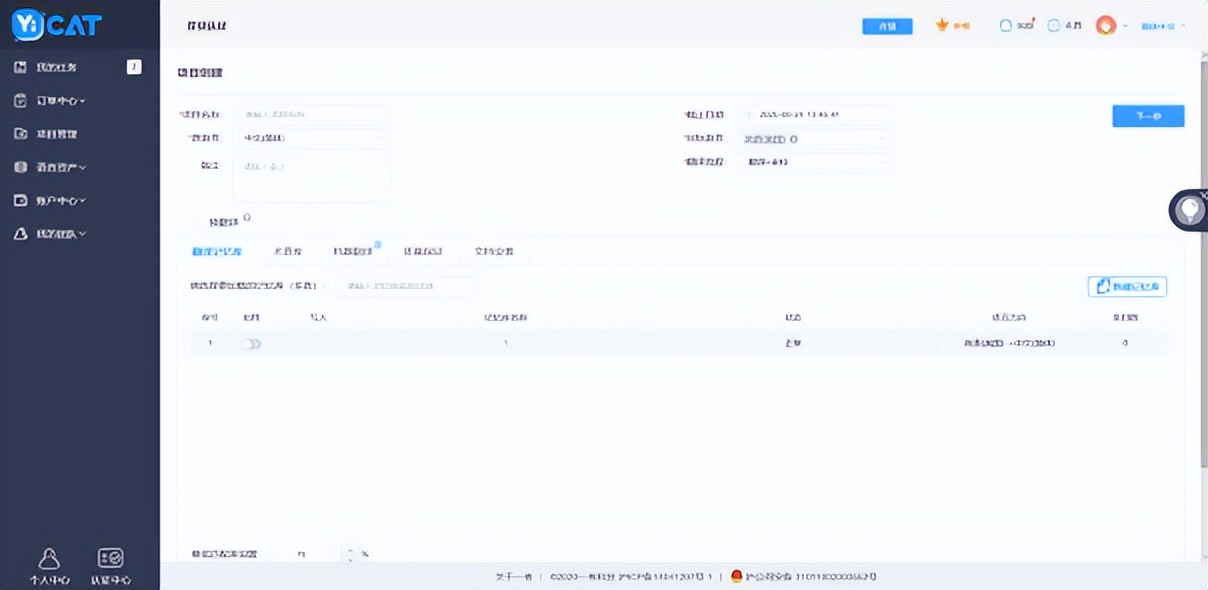
Task: Open the source language dropdown (中文简体)
Action: click(x=311, y=138)
